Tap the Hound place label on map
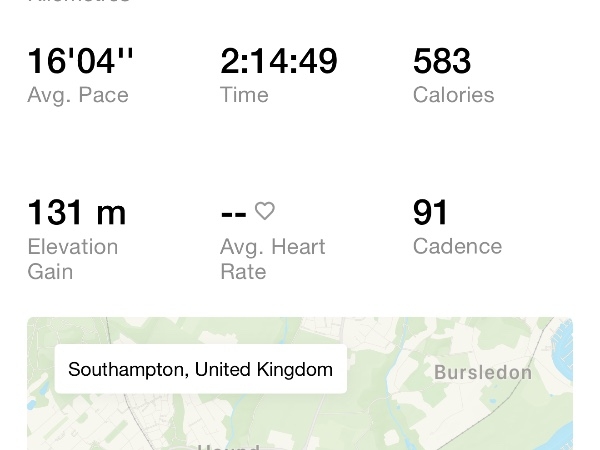 click(229, 447)
